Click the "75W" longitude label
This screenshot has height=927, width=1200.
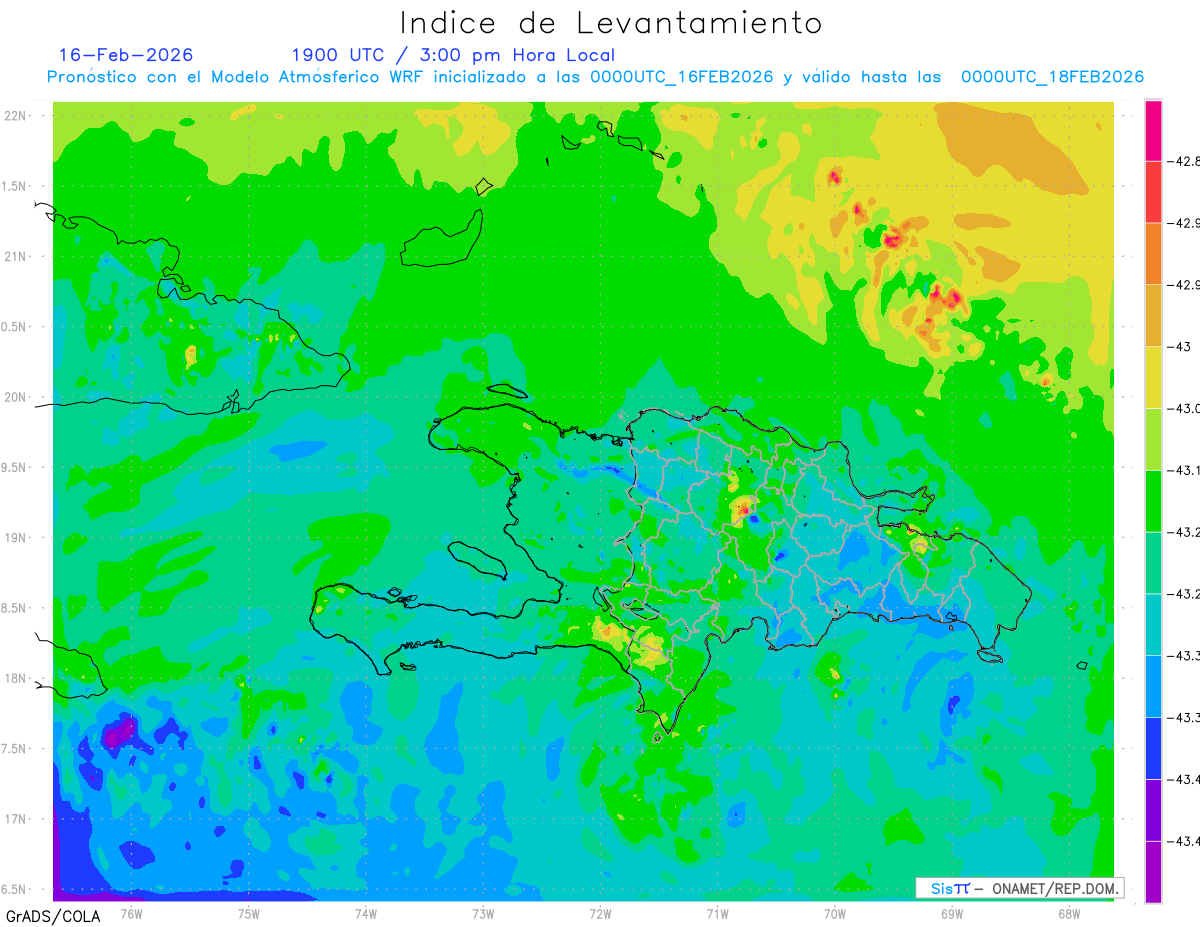click(248, 912)
